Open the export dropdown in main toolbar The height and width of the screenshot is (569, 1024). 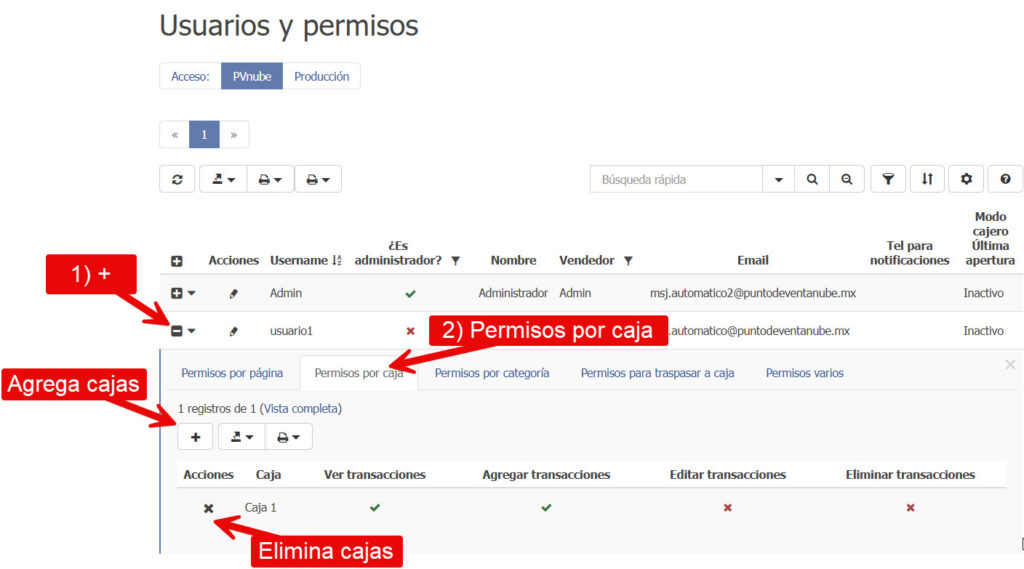[x=223, y=179]
